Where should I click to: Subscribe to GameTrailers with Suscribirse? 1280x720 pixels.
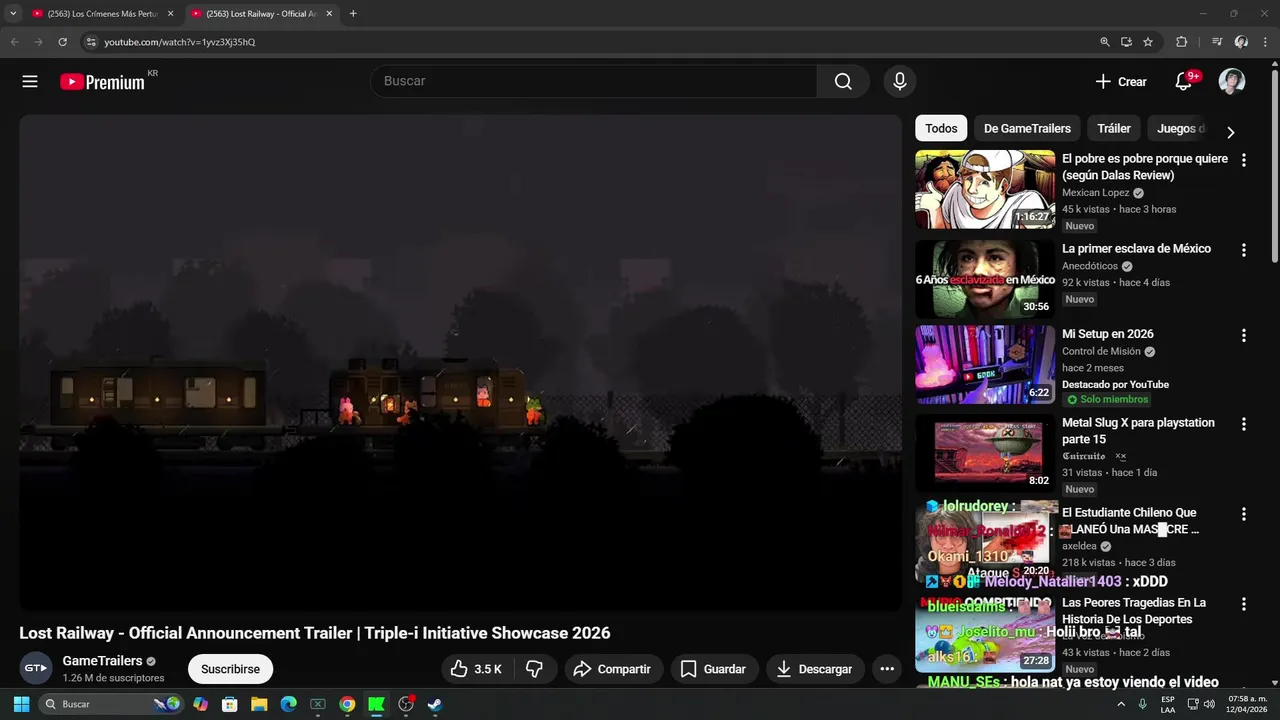pyautogui.click(x=230, y=669)
